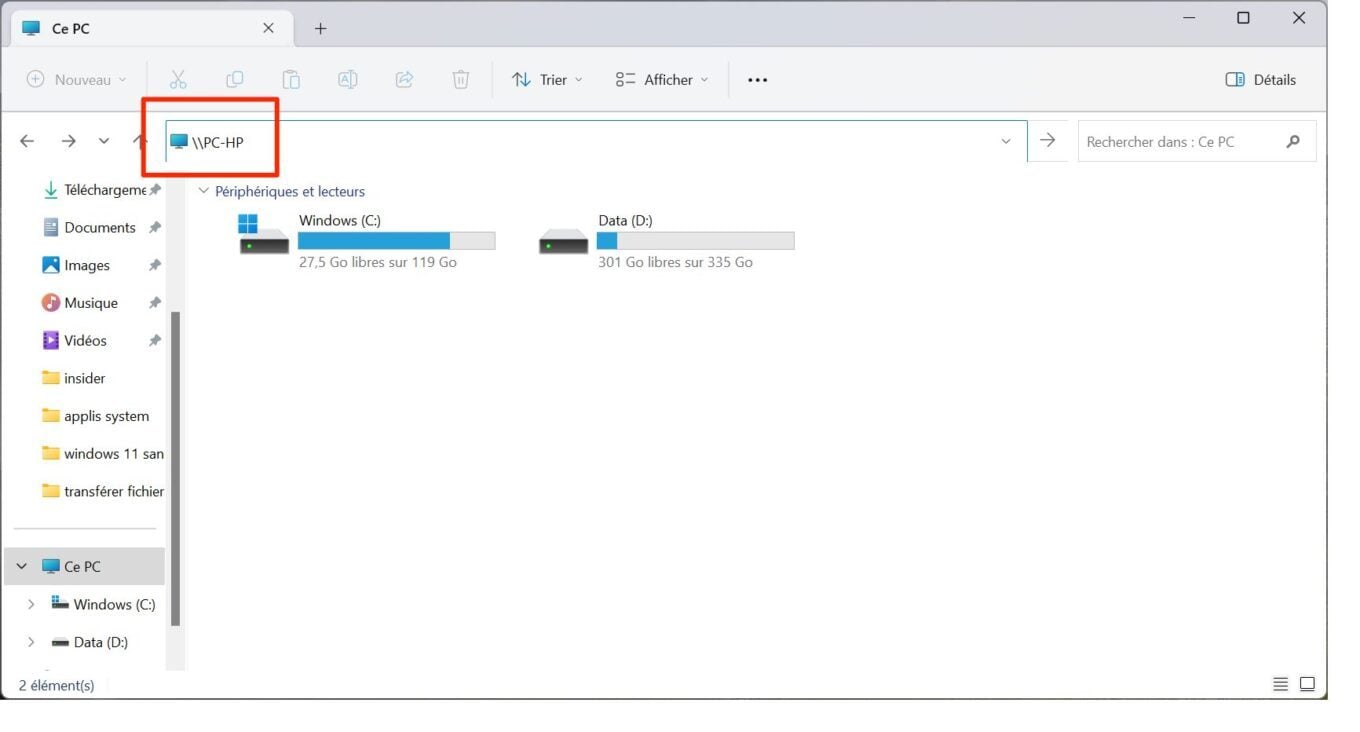The image size is (1360, 732).
Task: Click the text 27,5 Go libres sur 119 Go
Action: [378, 262]
